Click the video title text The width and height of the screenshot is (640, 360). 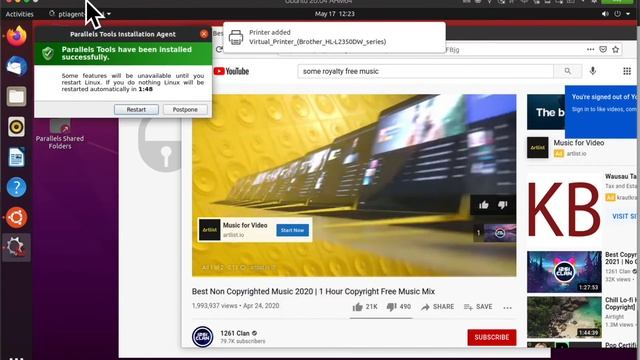313,291
